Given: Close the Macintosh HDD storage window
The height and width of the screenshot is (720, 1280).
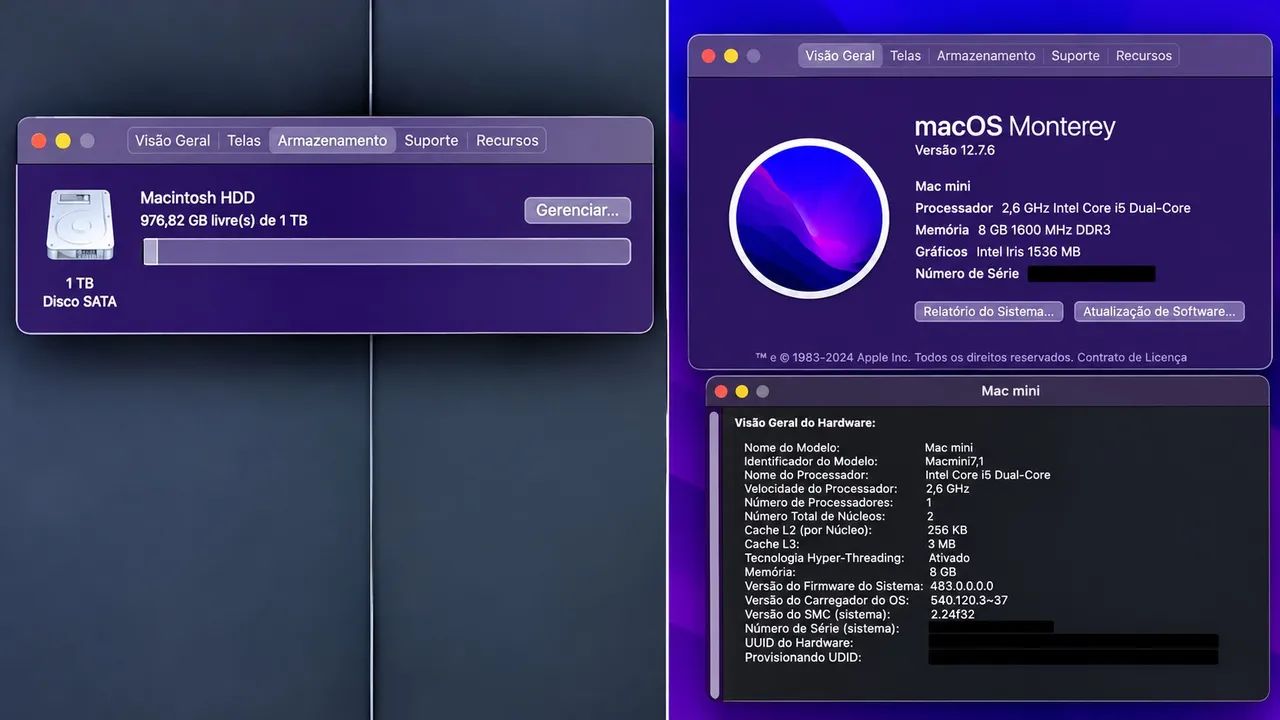Looking at the screenshot, I should tap(39, 141).
